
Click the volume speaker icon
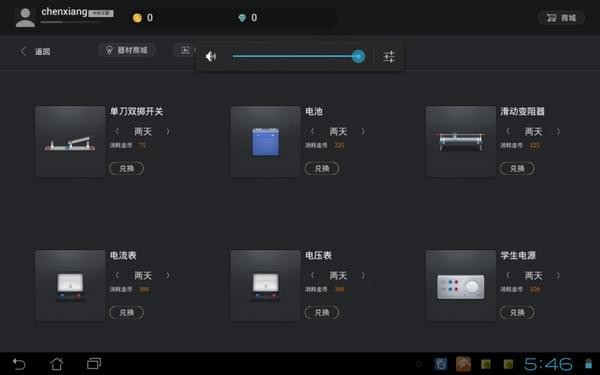tap(211, 57)
